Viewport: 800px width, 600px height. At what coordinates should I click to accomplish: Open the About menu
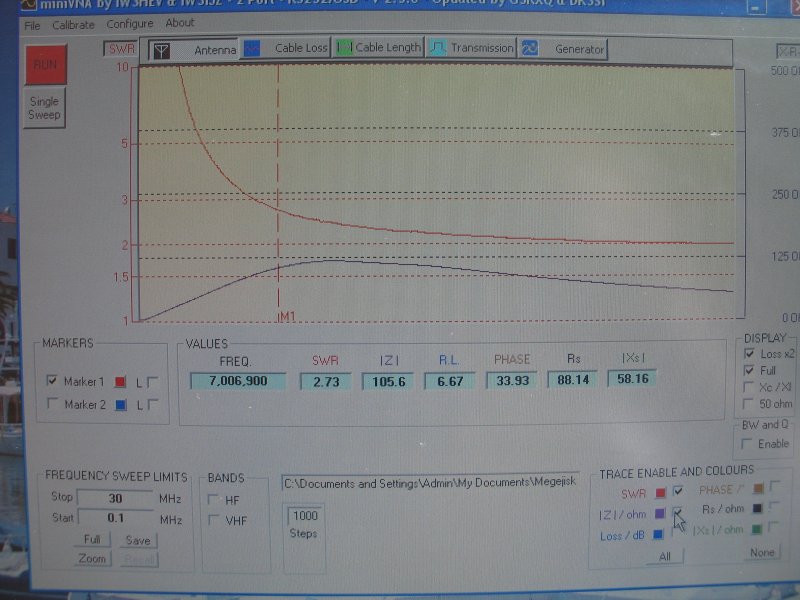(180, 23)
